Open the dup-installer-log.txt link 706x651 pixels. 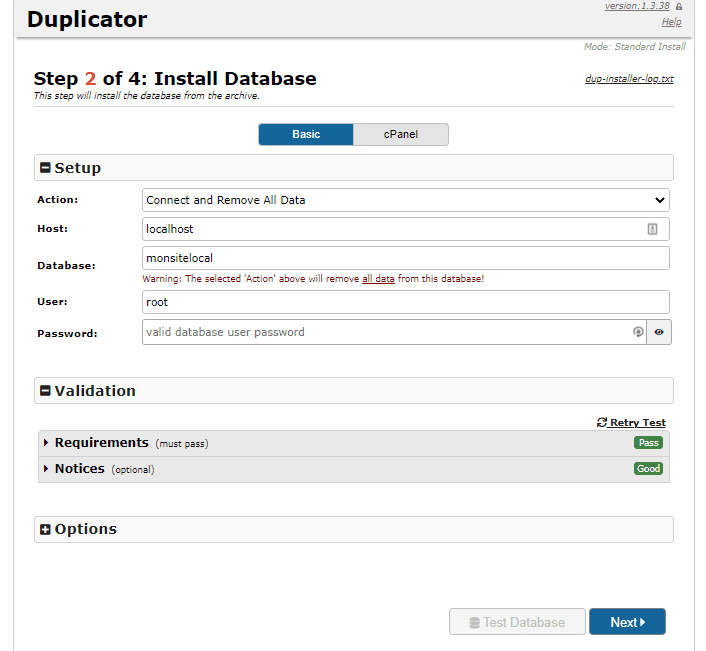(629, 79)
